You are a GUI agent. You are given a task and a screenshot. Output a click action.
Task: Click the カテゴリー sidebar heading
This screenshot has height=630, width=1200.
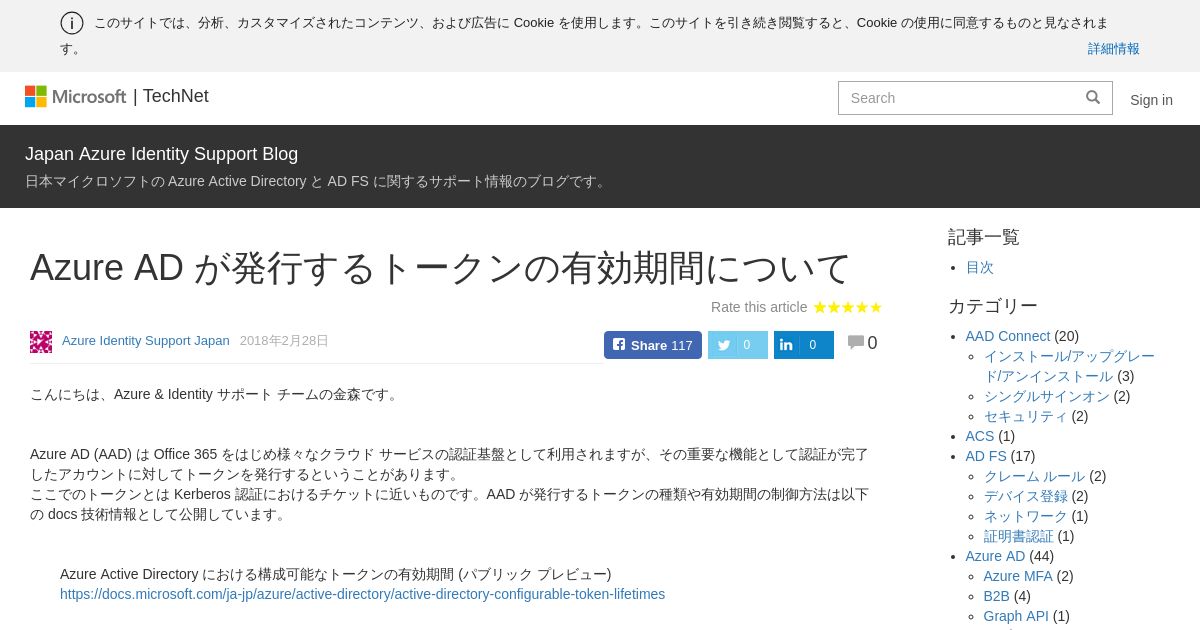[x=993, y=306]
